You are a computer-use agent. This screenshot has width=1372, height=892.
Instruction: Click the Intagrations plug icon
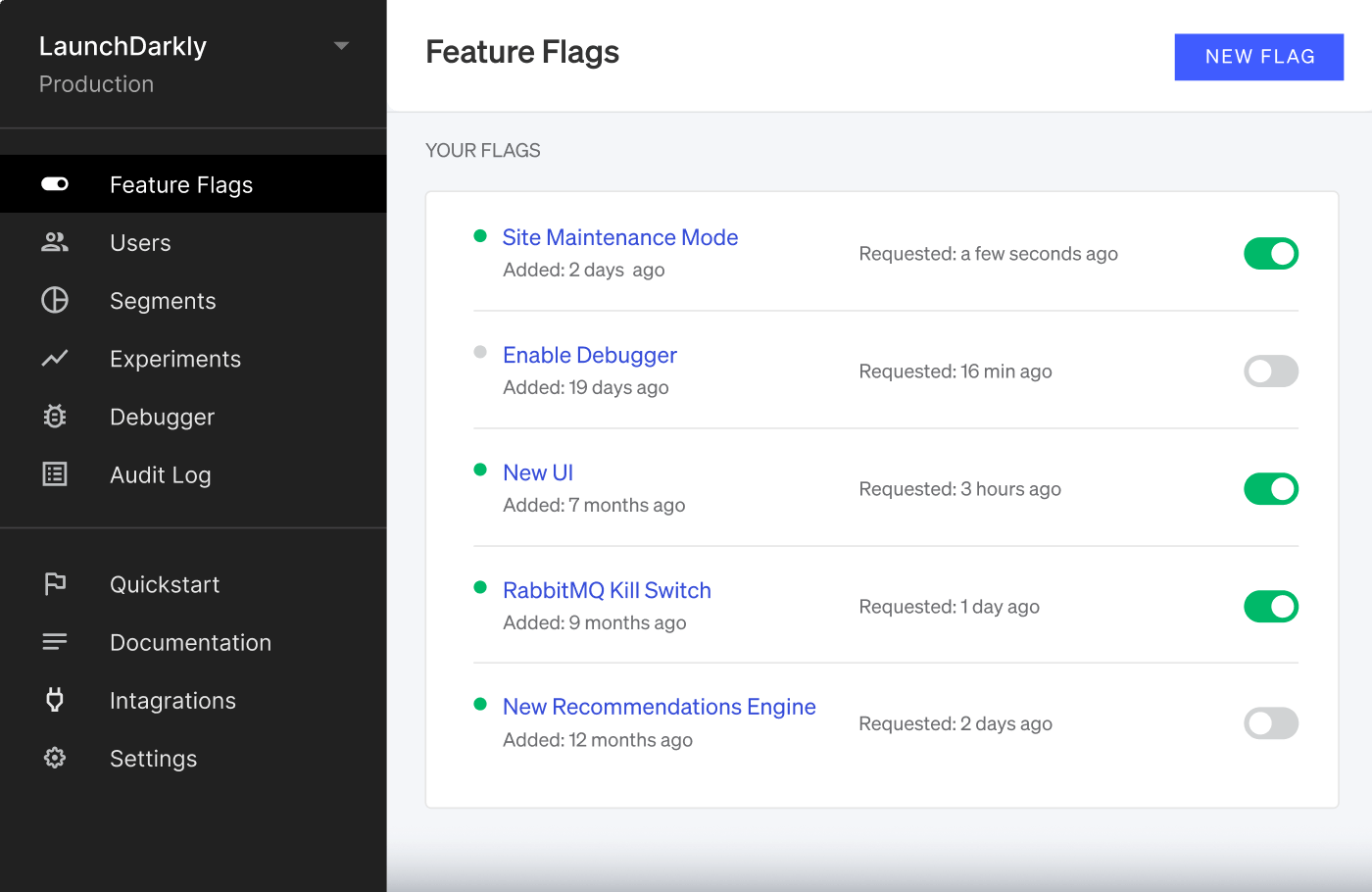pos(55,700)
